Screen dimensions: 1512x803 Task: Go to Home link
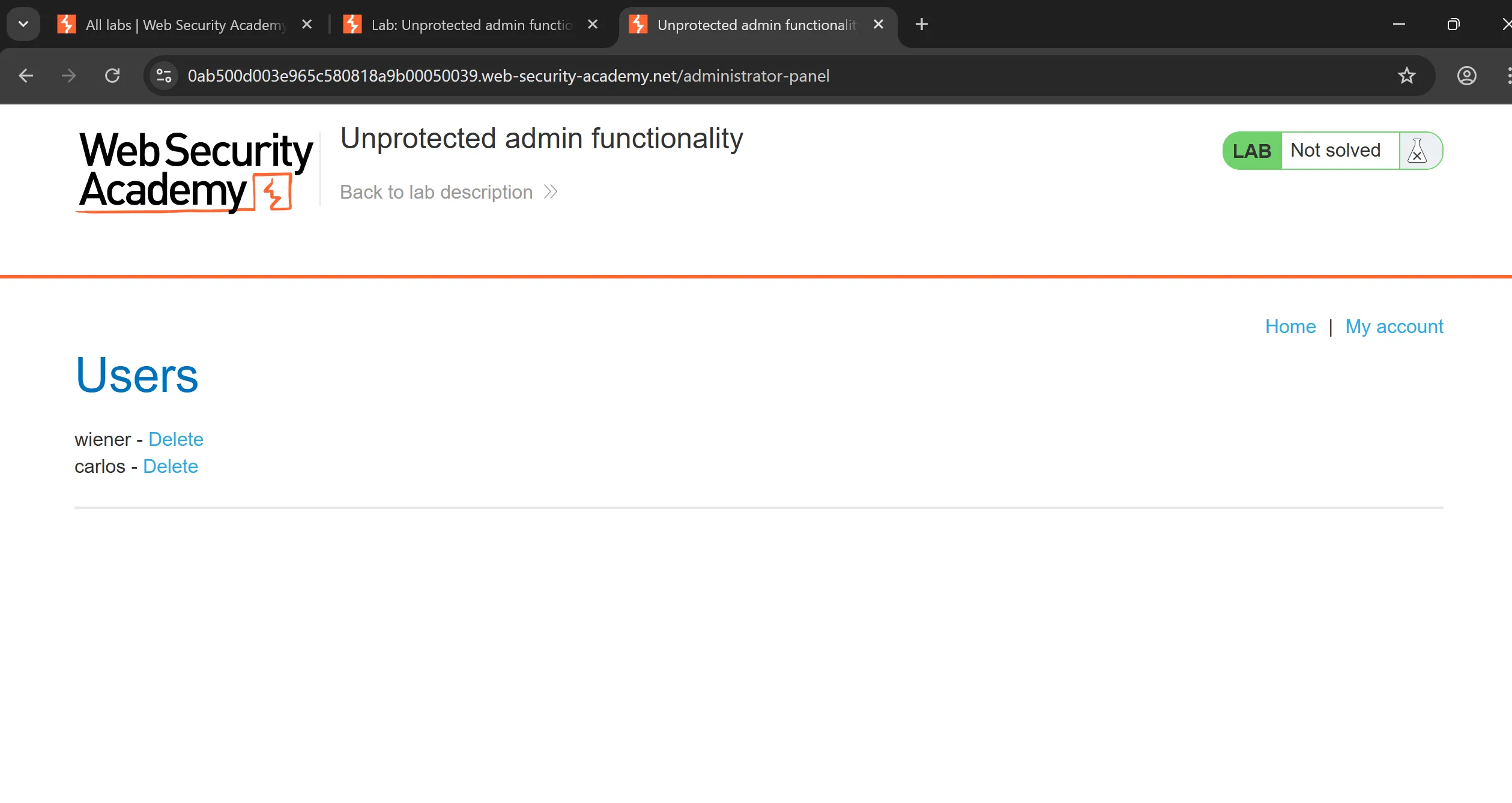(1290, 326)
